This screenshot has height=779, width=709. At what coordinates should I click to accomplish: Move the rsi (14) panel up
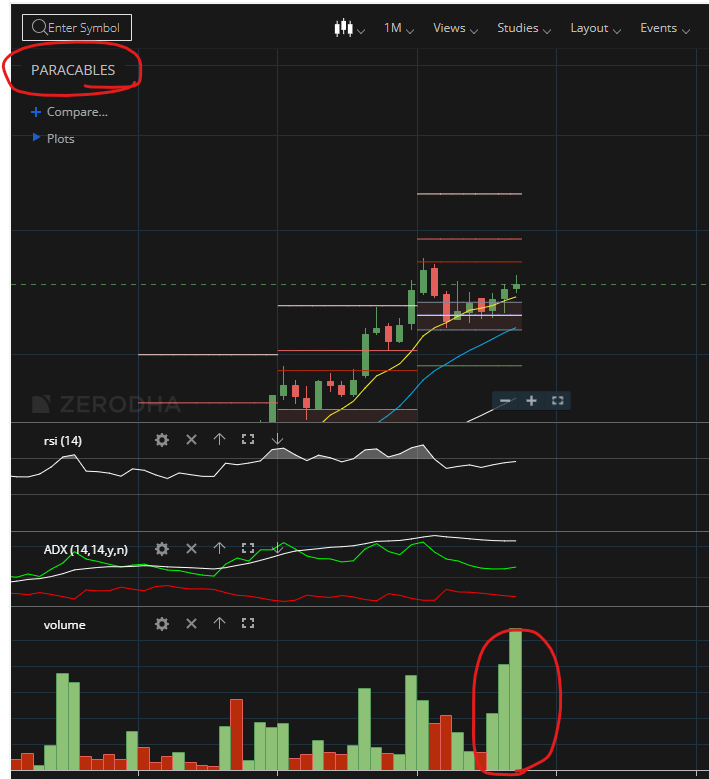[219, 439]
